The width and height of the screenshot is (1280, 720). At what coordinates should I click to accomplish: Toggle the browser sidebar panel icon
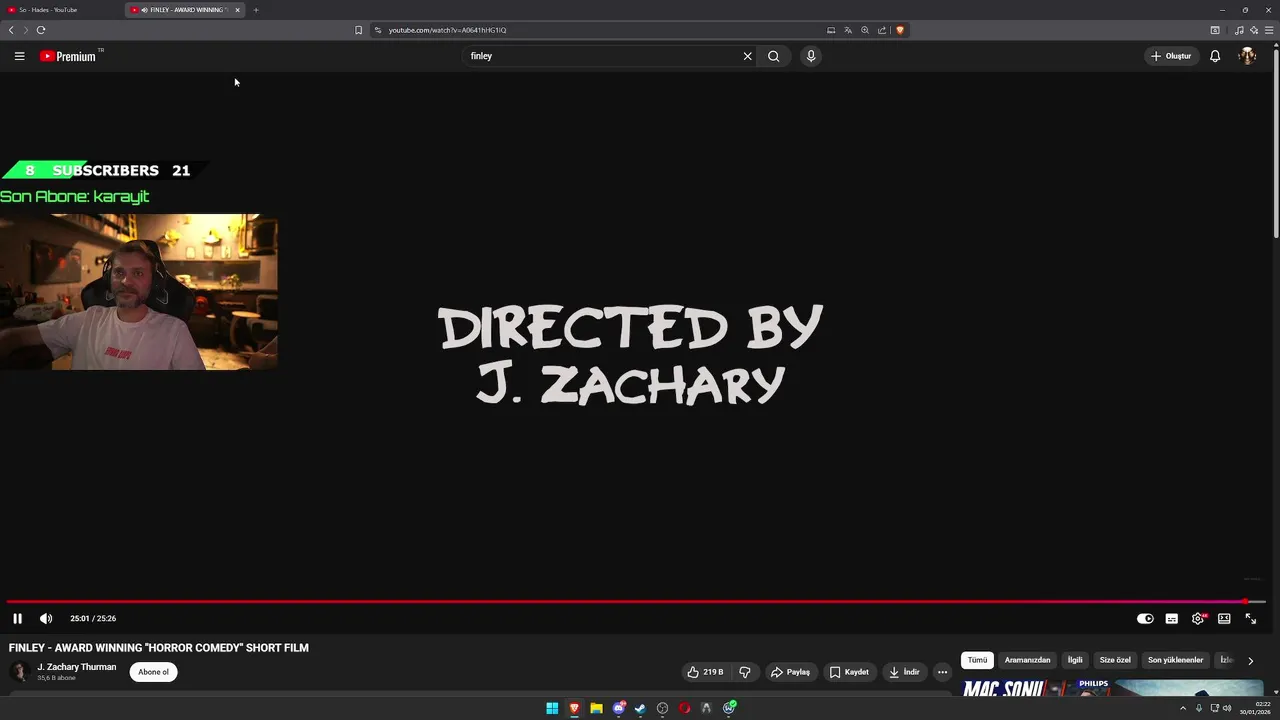[x=1215, y=30]
